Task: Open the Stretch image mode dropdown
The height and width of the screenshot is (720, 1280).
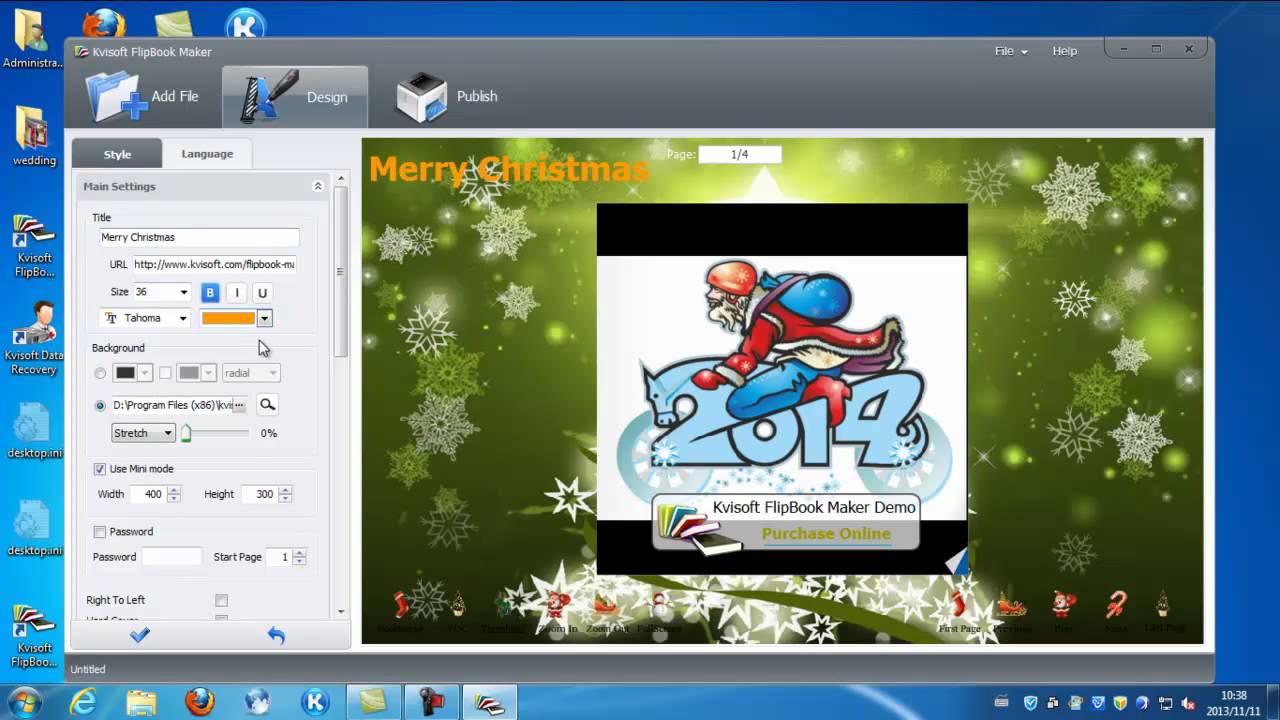Action: (x=144, y=433)
